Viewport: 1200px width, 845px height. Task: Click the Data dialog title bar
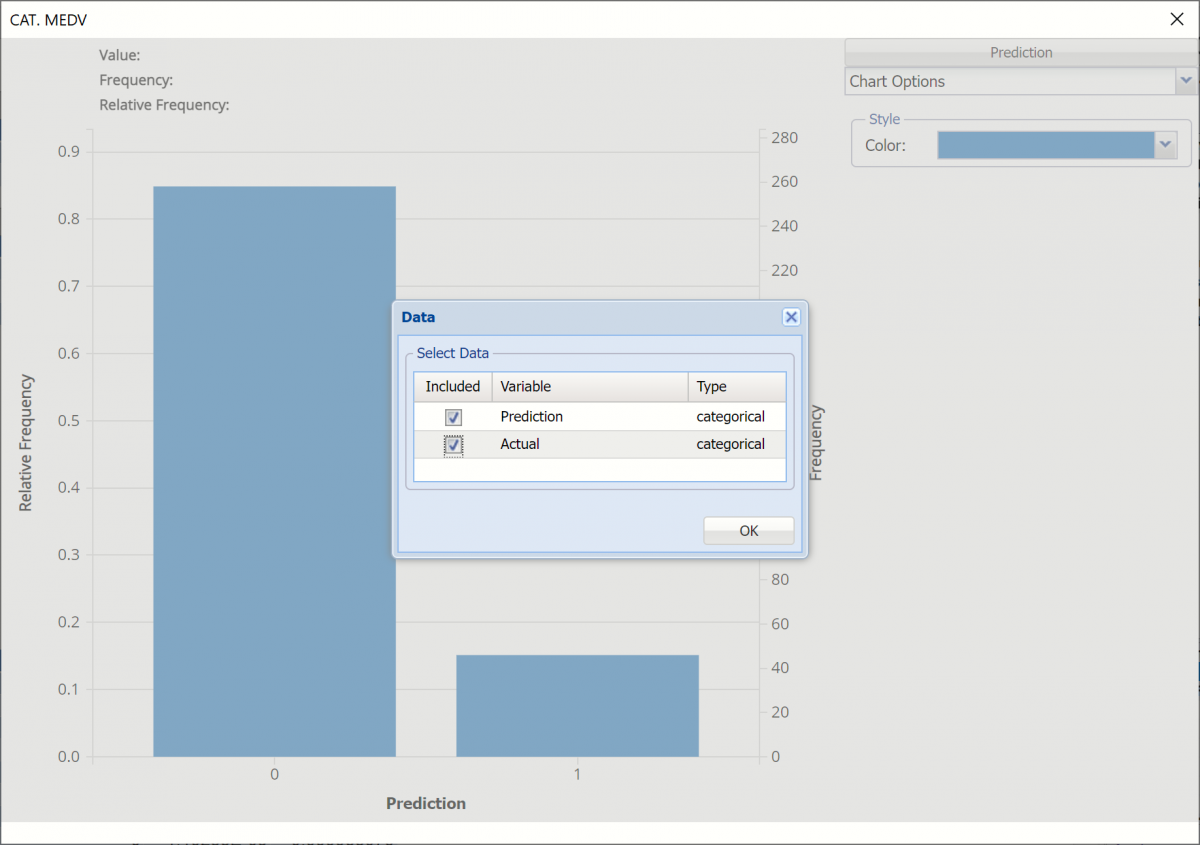(580, 317)
